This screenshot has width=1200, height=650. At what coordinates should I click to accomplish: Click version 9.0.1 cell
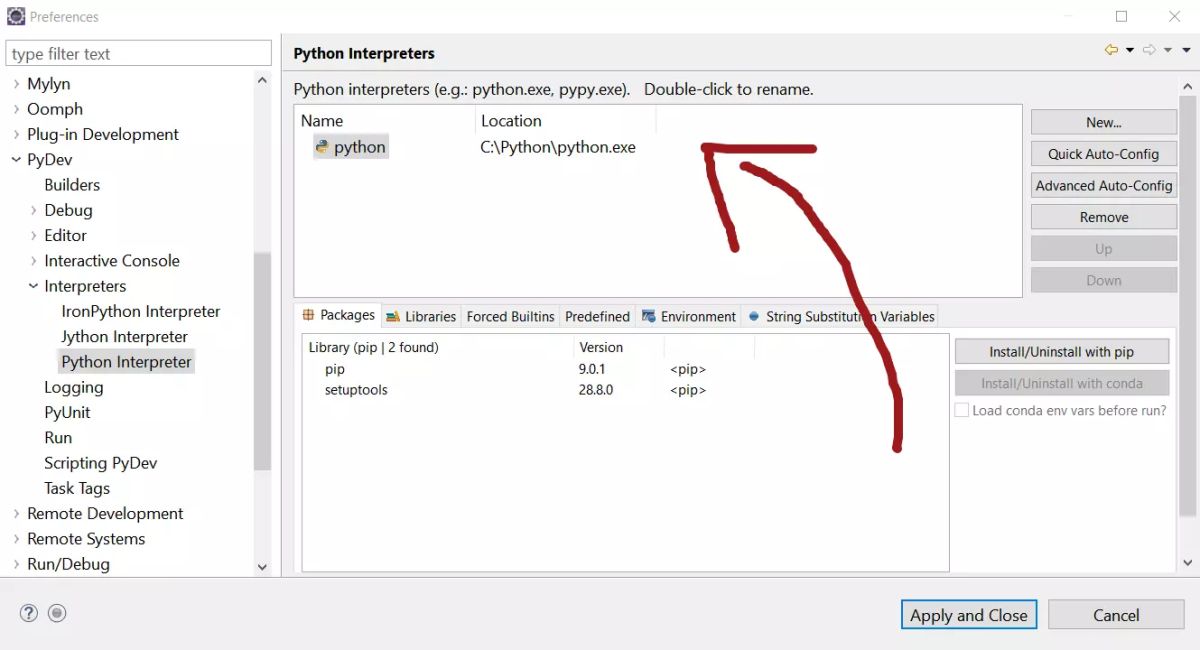coord(592,369)
